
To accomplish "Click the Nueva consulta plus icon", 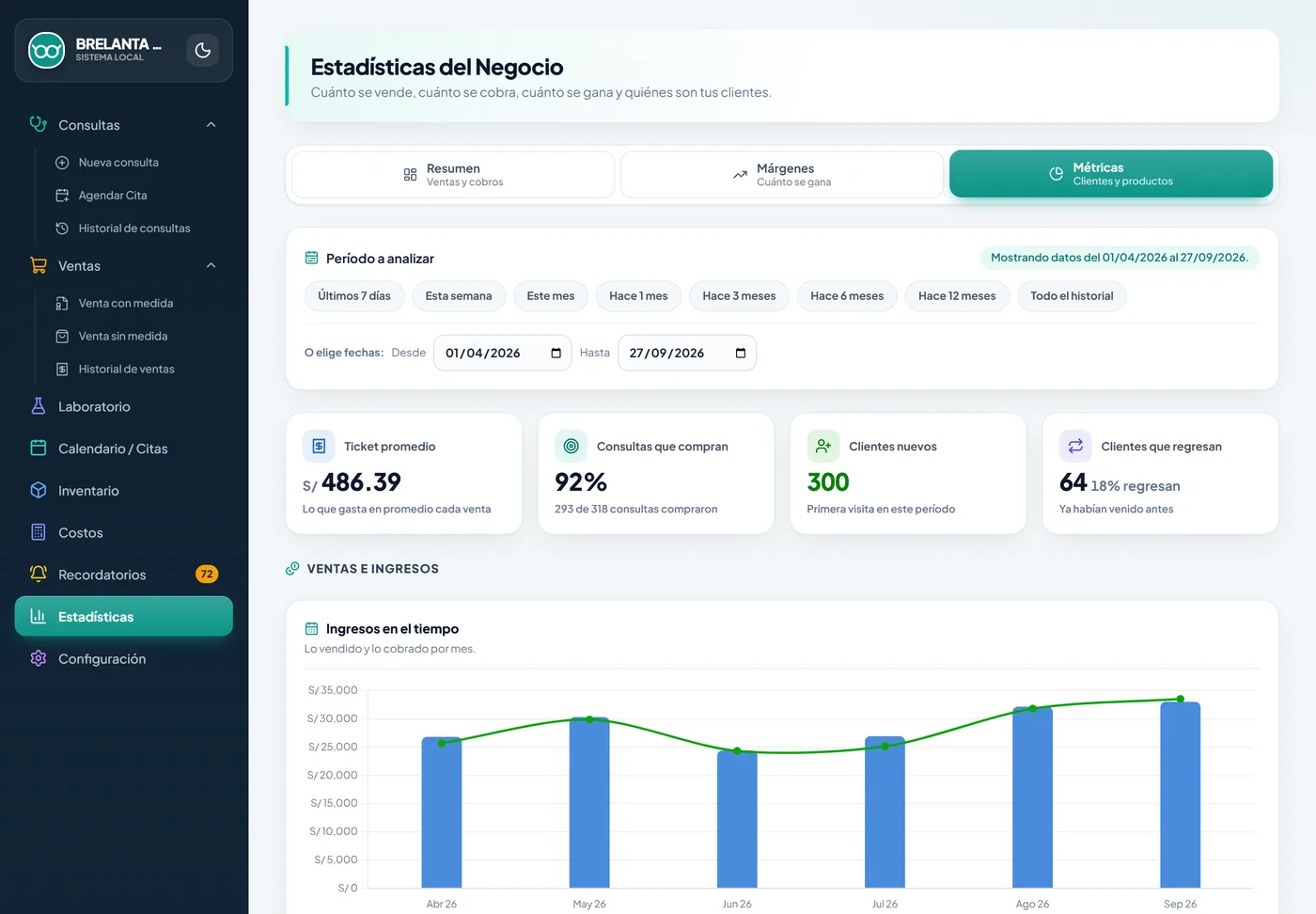I will point(62,163).
